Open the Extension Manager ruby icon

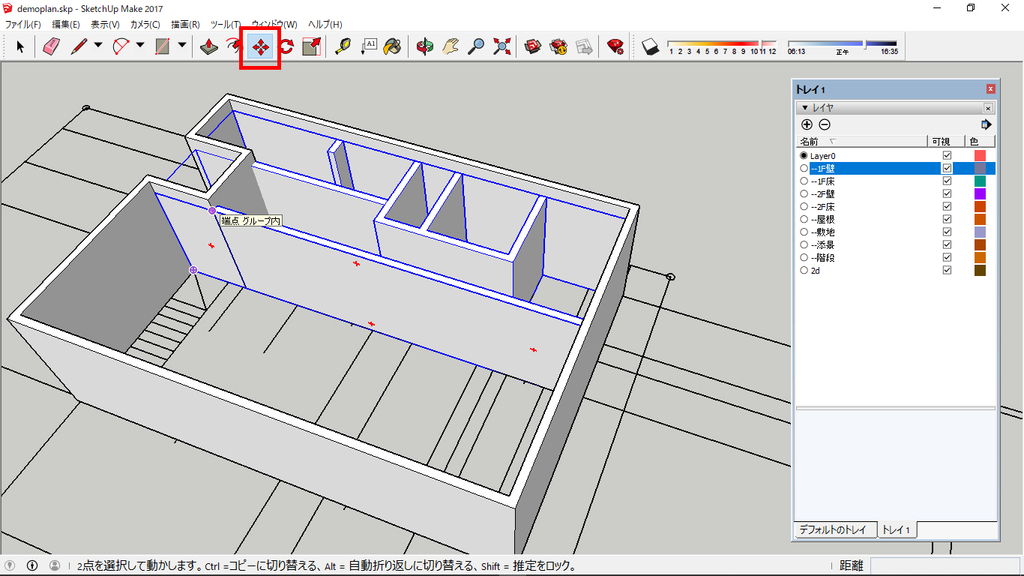[x=615, y=46]
